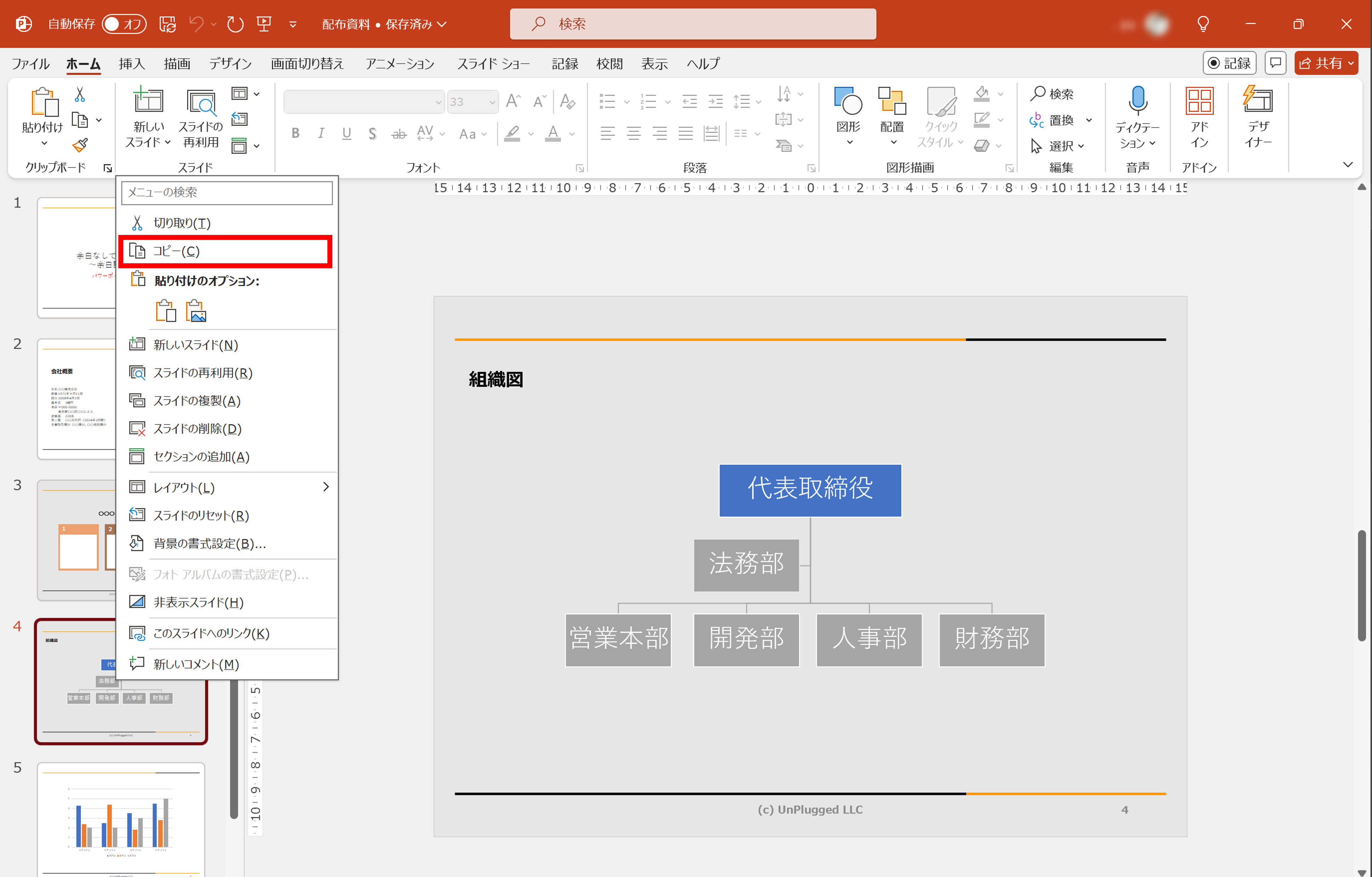Toggle the AutoSave (自動保存) switch

click(124, 24)
